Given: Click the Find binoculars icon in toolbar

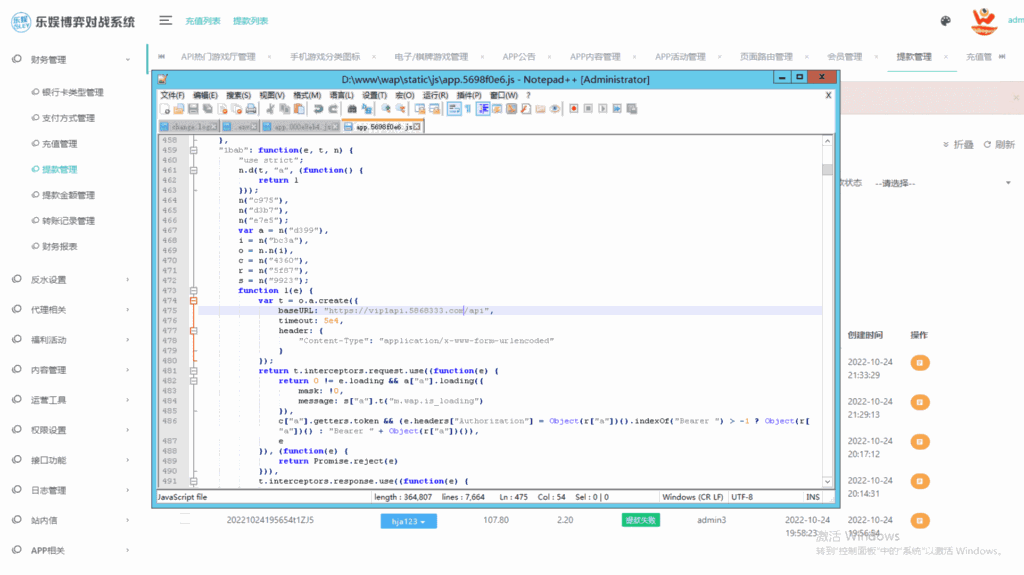Looking at the screenshot, I should 352,109.
